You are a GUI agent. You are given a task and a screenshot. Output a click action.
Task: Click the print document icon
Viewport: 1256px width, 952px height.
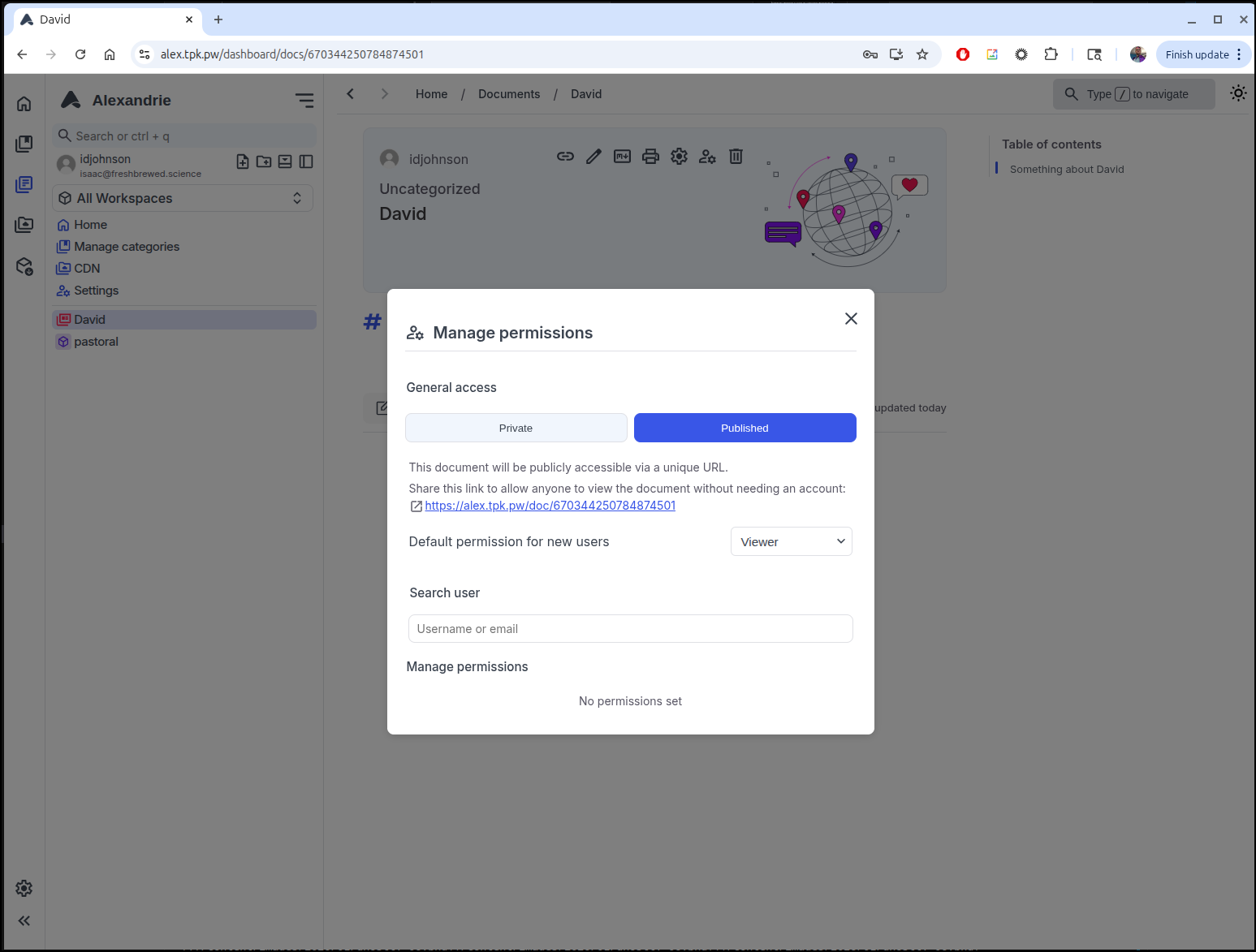650,157
